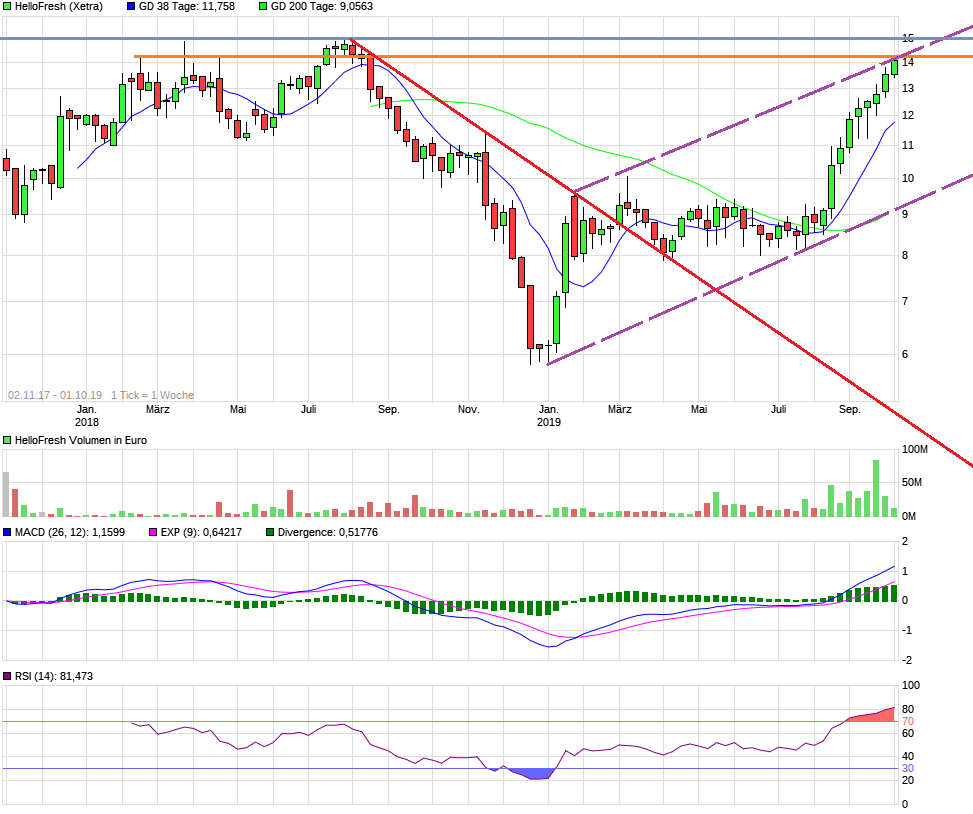Click the Jan. 2018 time axis label

coord(87,416)
